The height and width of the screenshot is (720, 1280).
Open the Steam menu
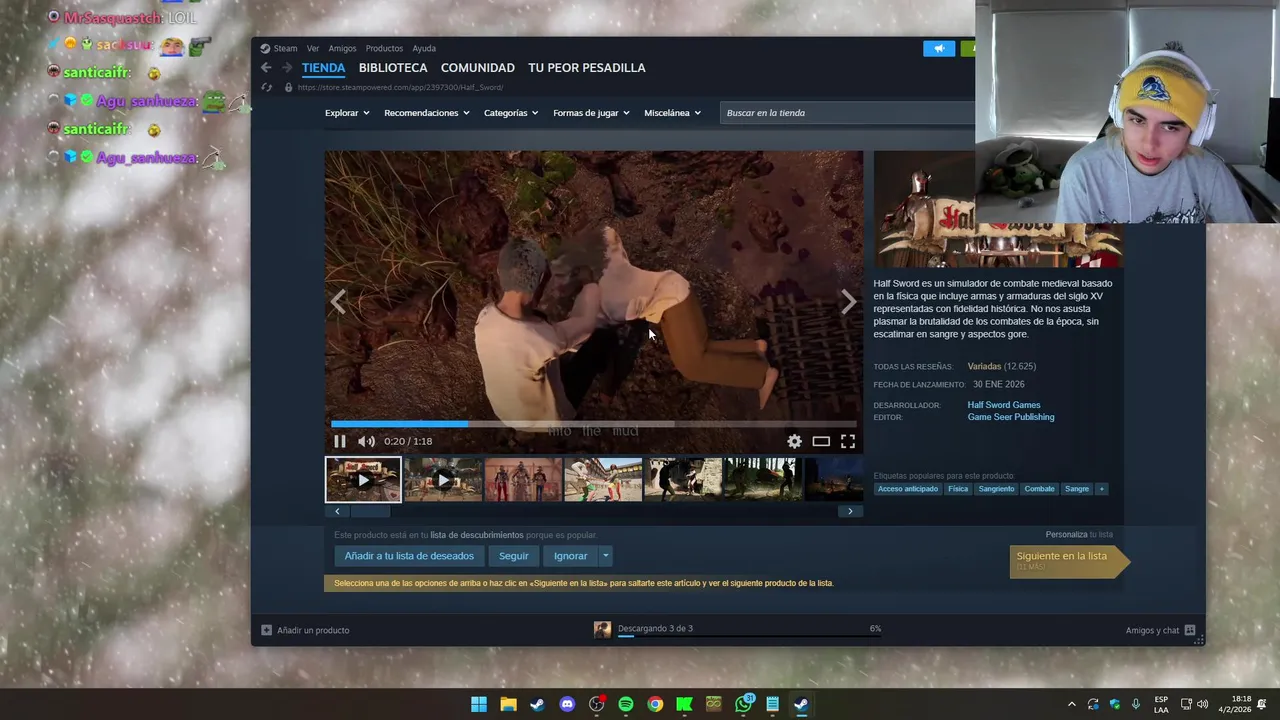point(279,48)
